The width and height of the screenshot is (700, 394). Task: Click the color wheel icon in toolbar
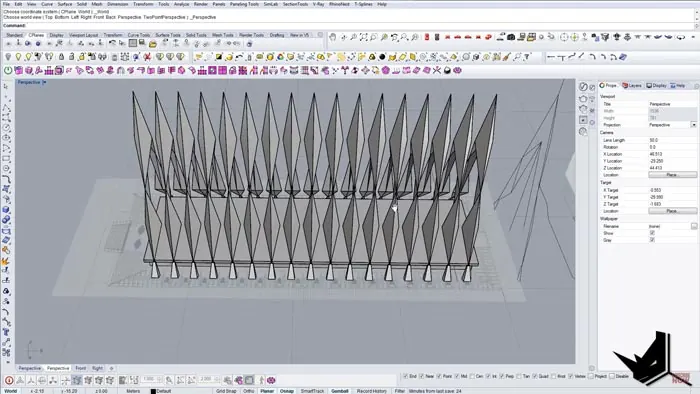280,57
